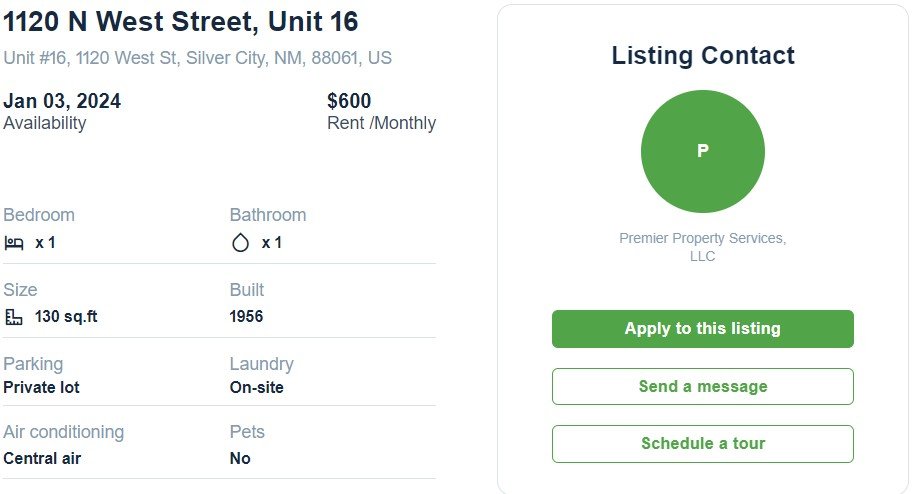Click the 130 sq.ft size value

[x=66, y=317]
